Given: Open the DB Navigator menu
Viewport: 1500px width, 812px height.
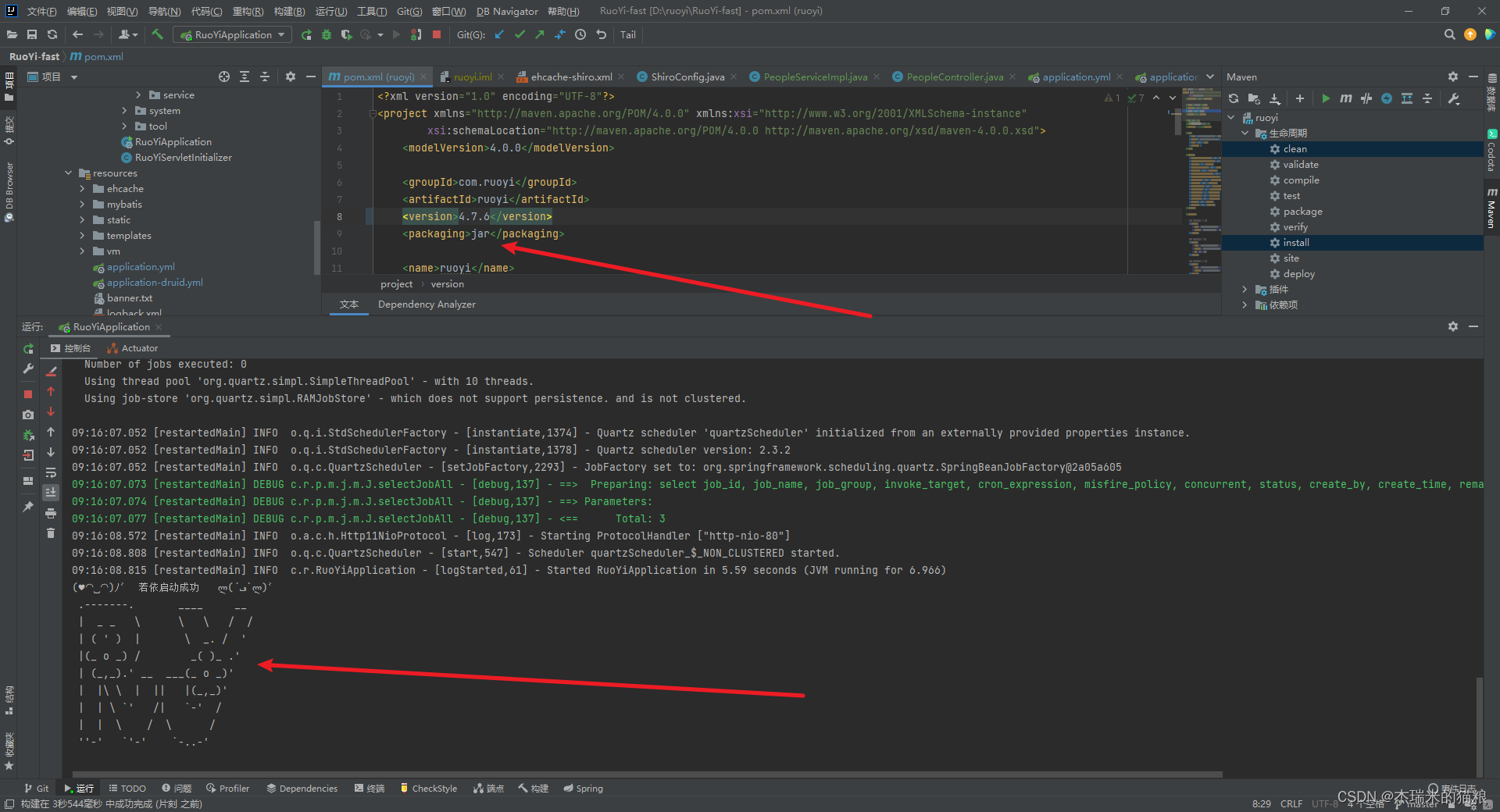Looking at the screenshot, I should point(507,11).
